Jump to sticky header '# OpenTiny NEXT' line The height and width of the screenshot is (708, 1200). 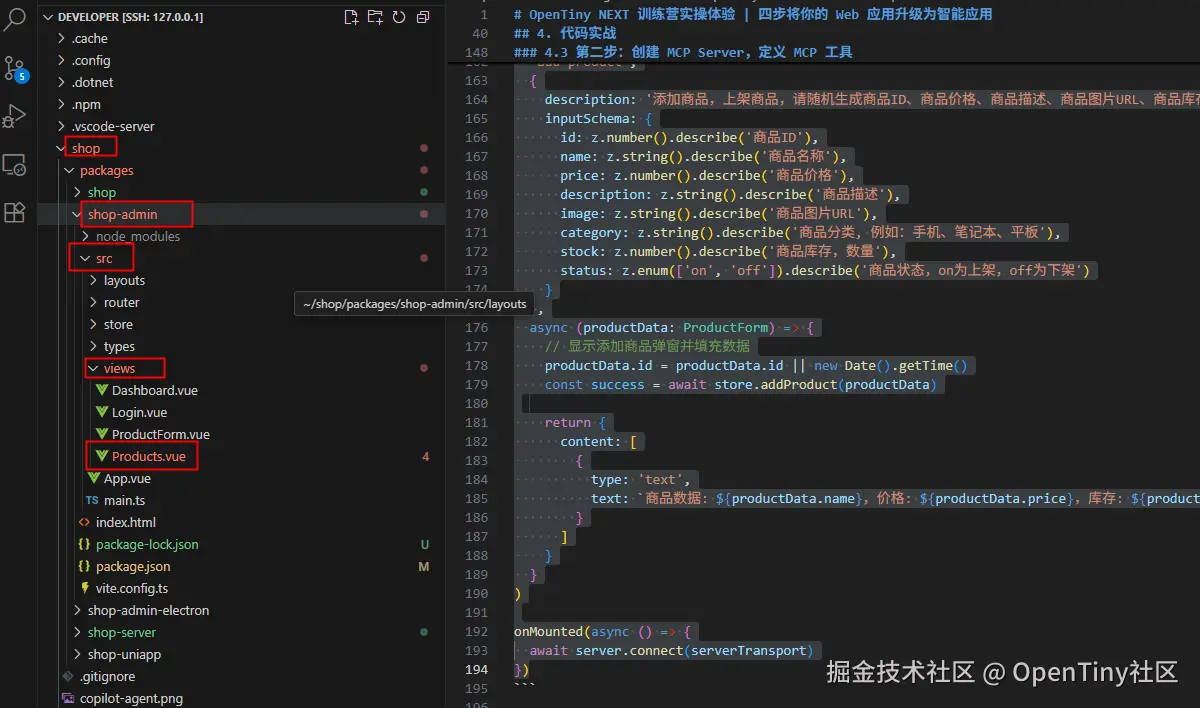point(753,14)
